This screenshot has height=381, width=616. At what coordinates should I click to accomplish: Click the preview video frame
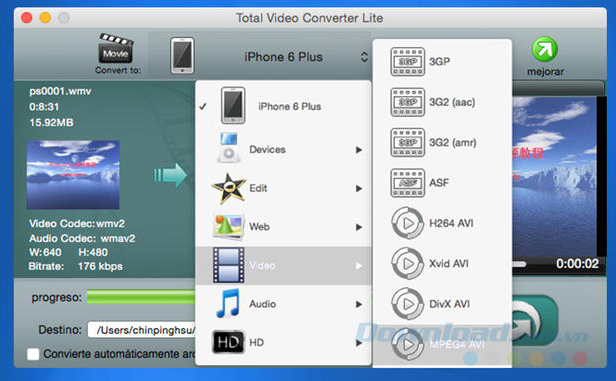(554, 177)
